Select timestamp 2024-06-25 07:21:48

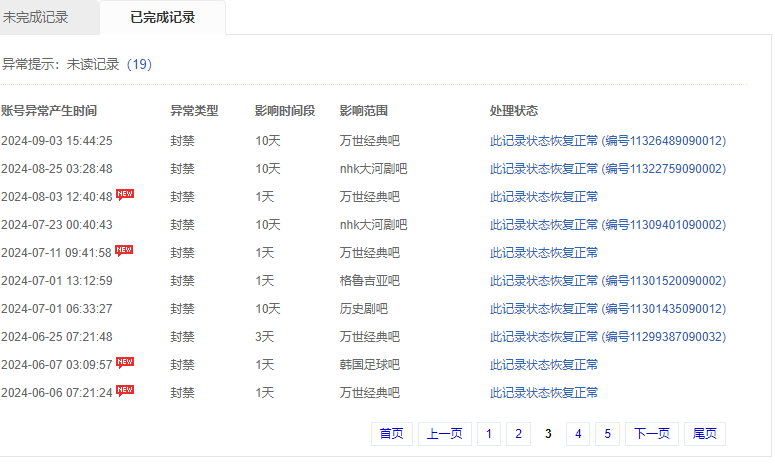point(57,337)
